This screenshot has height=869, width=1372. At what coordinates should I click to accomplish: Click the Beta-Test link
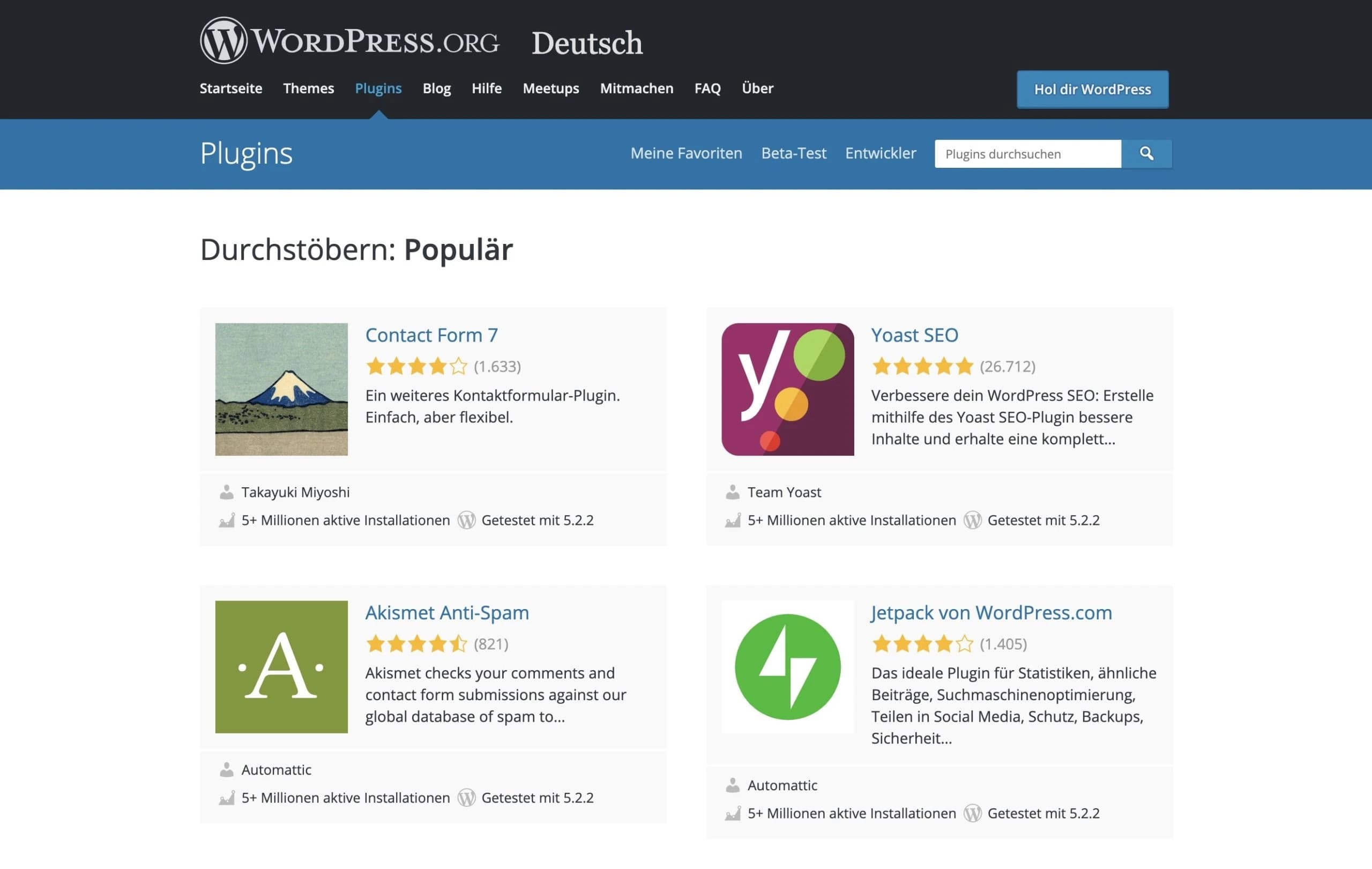(x=793, y=153)
